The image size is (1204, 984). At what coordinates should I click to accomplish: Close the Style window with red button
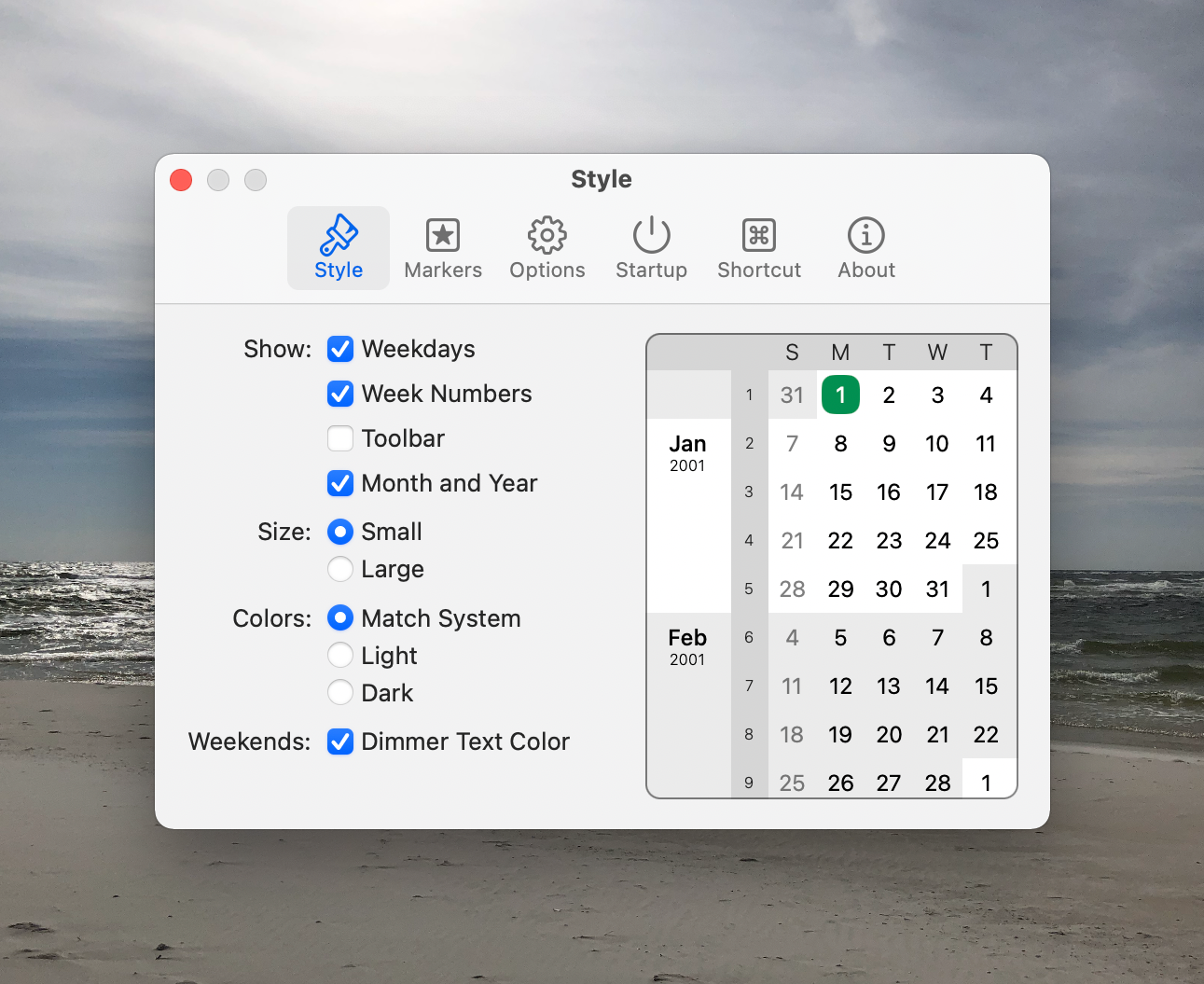coord(181,180)
